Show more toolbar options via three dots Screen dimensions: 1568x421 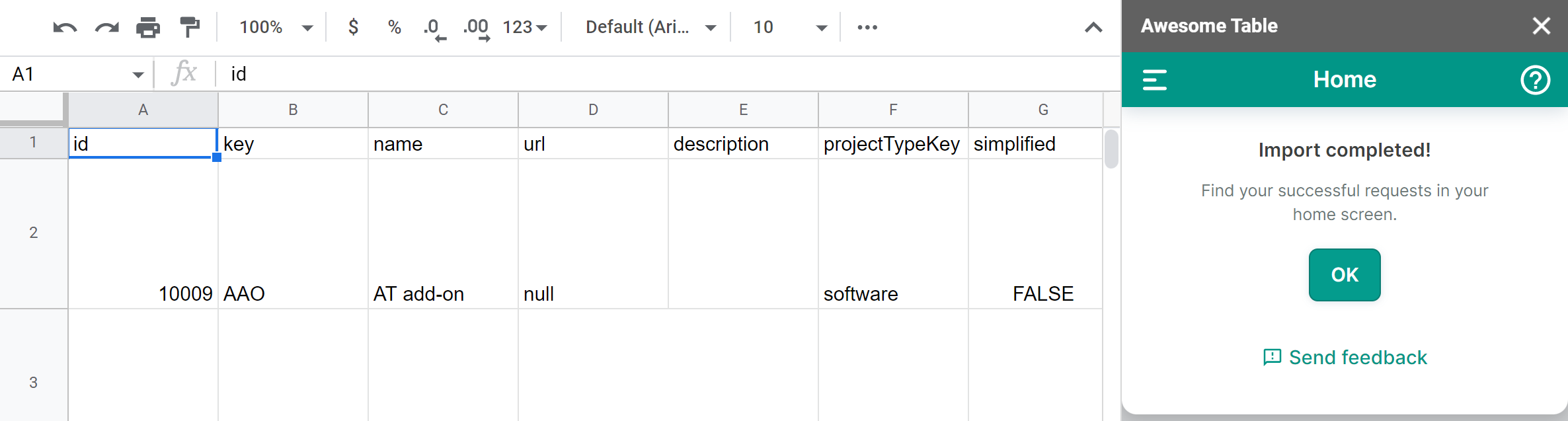coord(867,28)
